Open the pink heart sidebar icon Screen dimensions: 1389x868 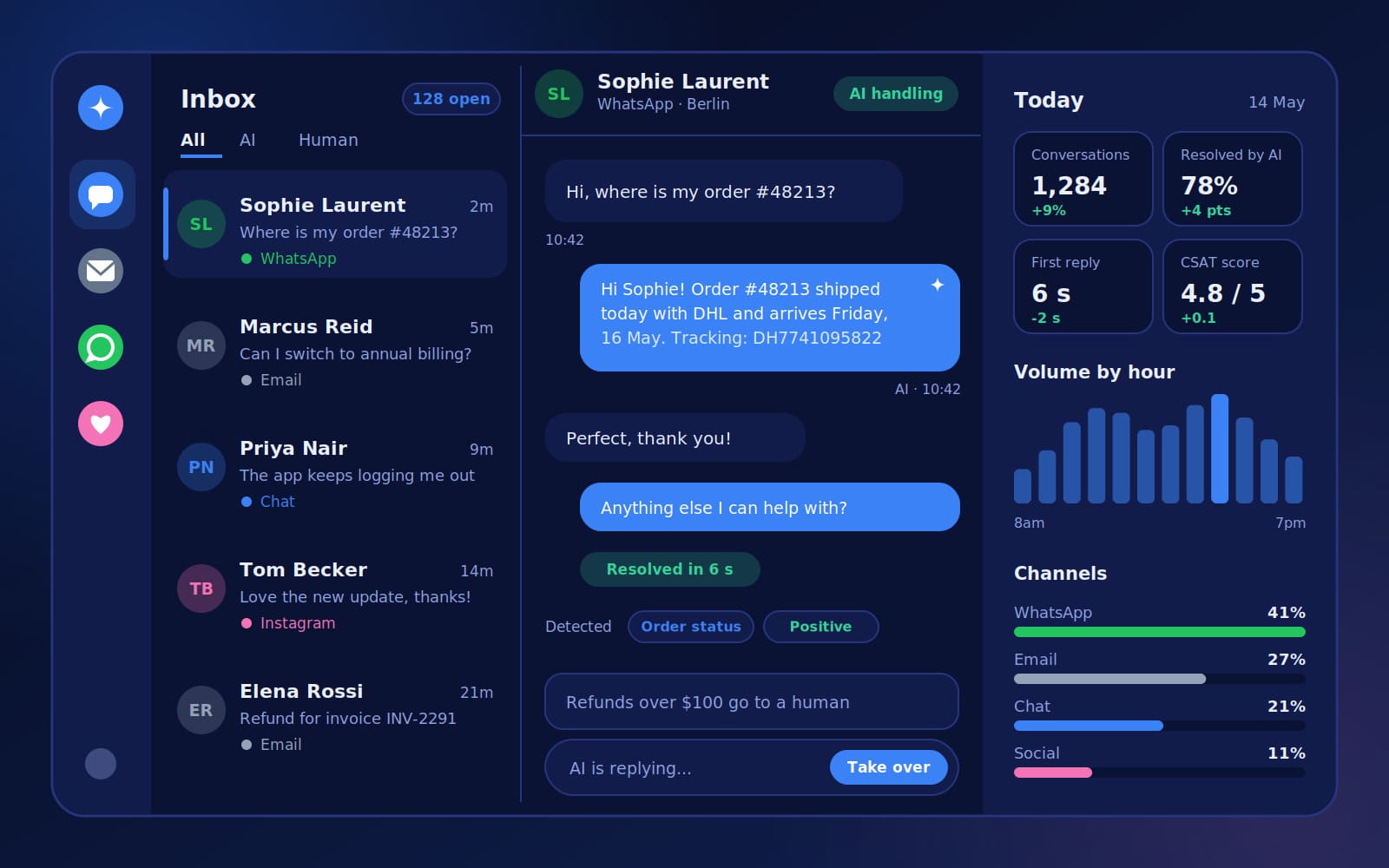[x=101, y=424]
